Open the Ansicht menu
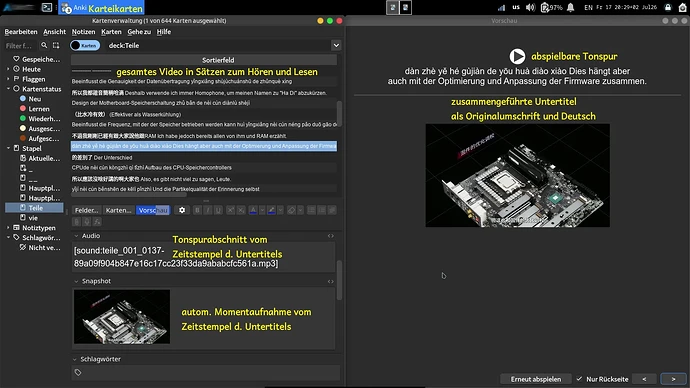 tap(55, 32)
